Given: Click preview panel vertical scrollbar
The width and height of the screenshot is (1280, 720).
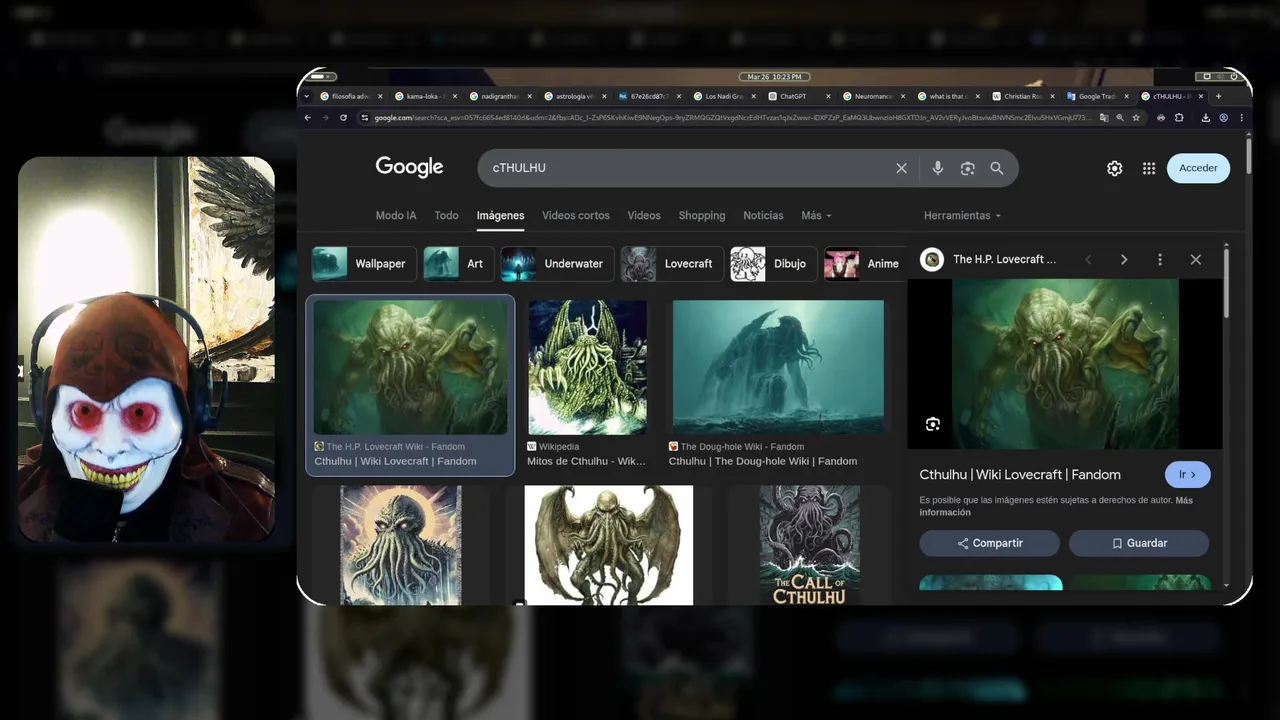Looking at the screenshot, I should click(x=1227, y=285).
